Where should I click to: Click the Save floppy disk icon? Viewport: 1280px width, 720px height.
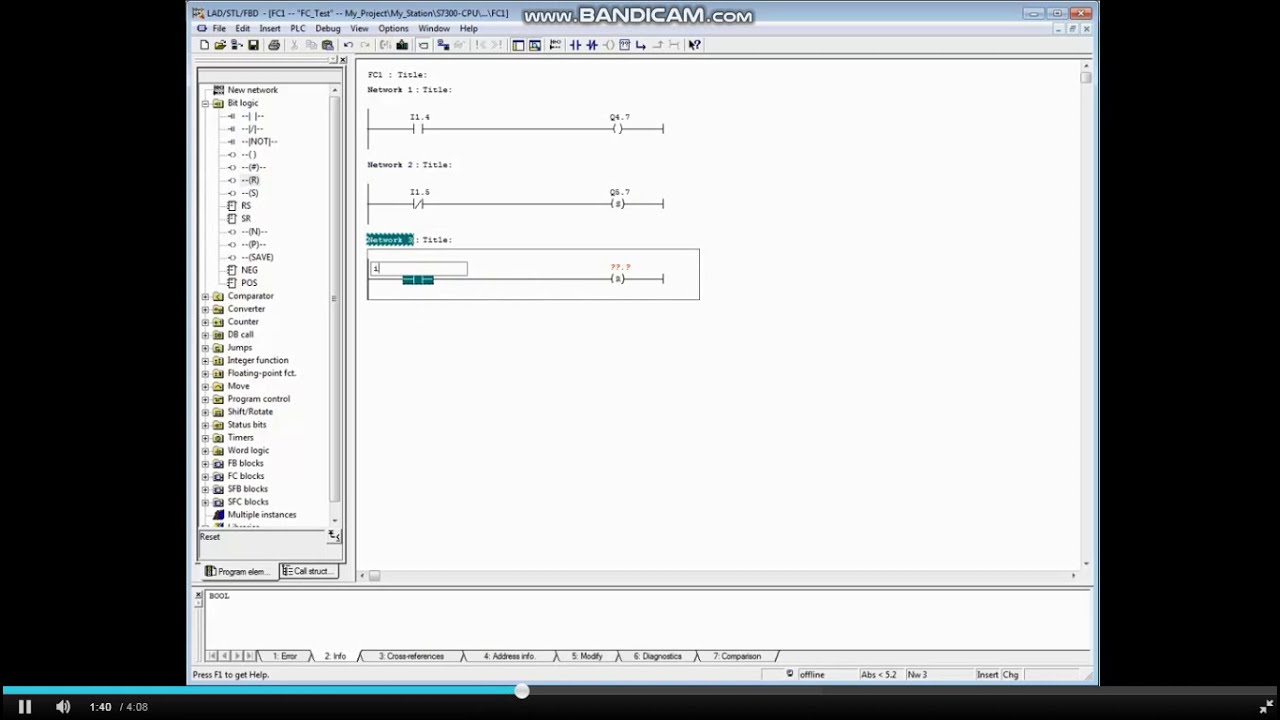(253, 45)
